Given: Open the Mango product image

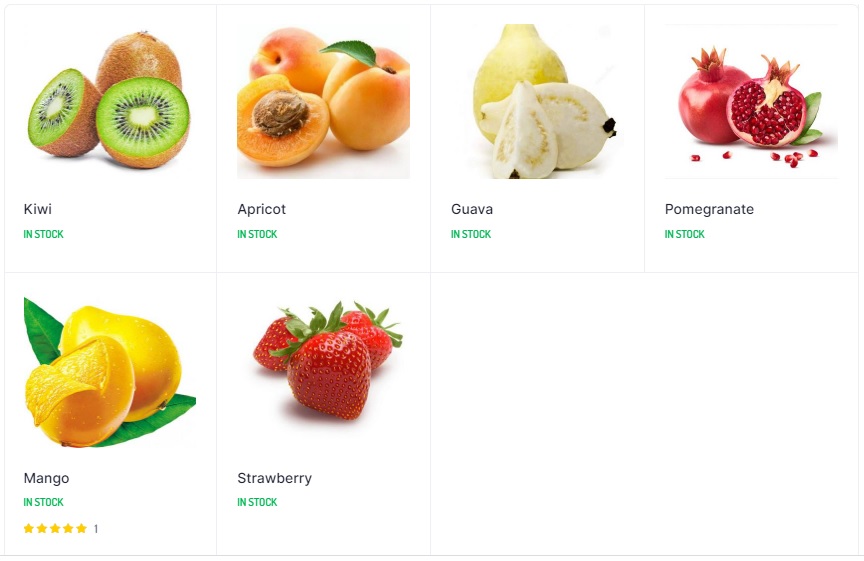Looking at the screenshot, I should tap(110, 371).
